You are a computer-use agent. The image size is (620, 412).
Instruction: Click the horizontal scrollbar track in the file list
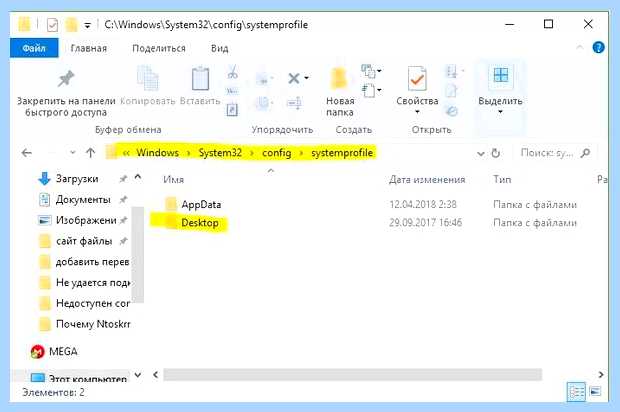352,374
